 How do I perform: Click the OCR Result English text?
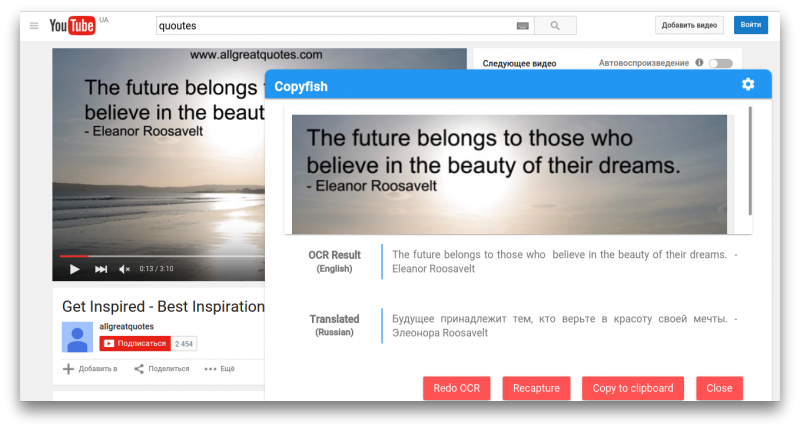(x=564, y=262)
